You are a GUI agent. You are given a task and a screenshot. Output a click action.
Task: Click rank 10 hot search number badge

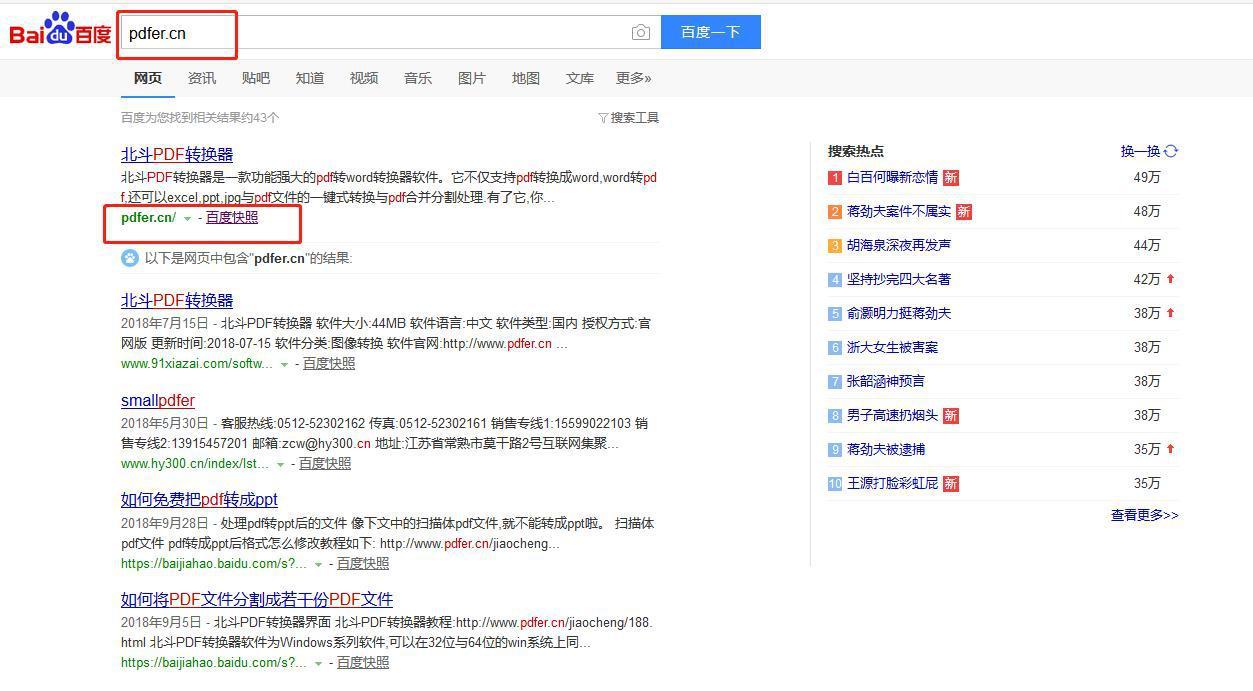[x=835, y=484]
